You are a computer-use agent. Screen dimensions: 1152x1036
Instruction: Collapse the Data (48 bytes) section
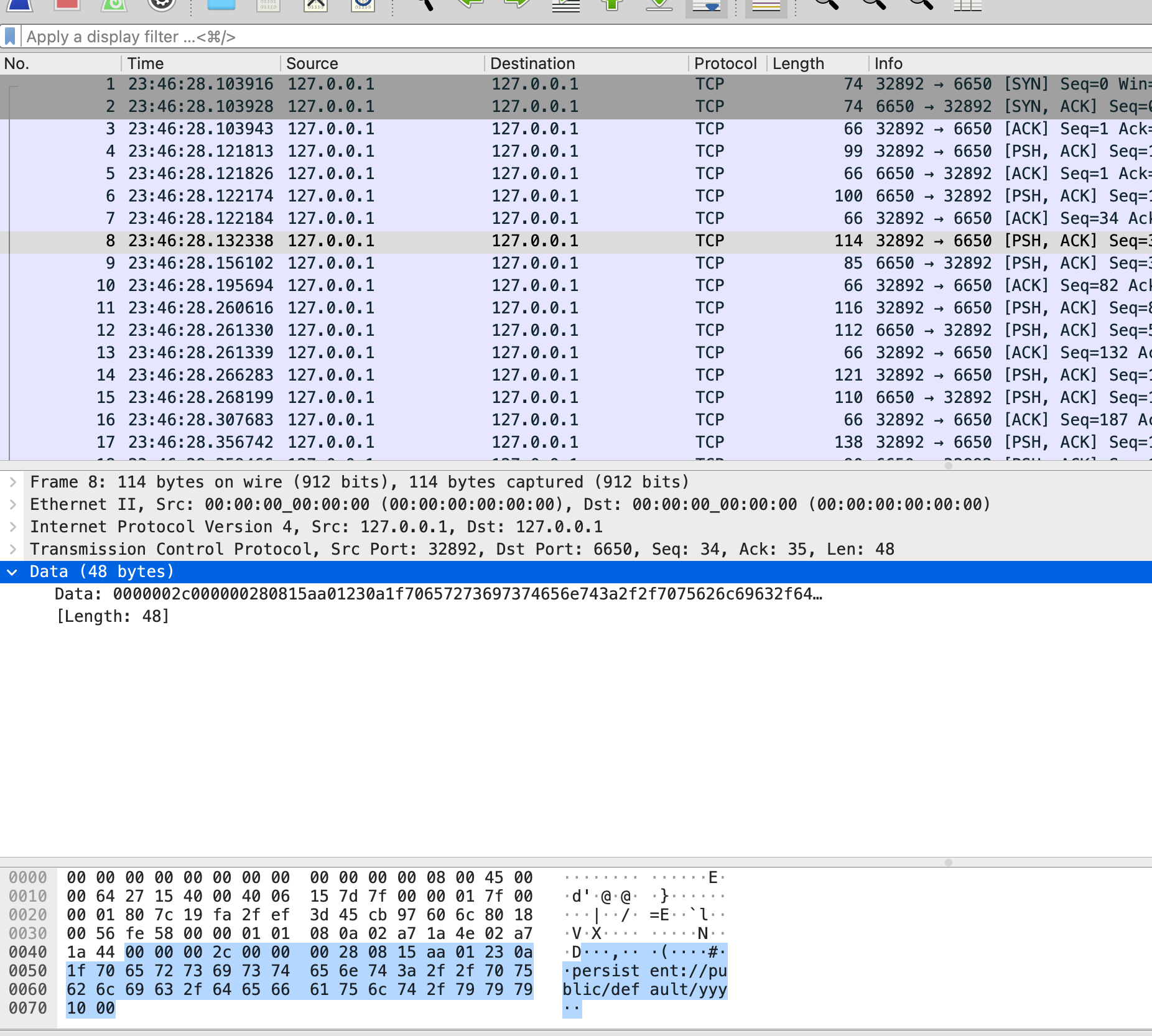(12, 571)
